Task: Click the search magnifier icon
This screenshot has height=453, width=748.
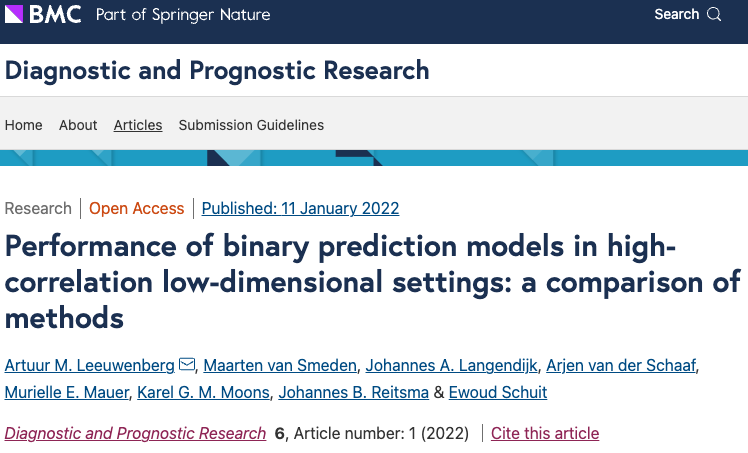Action: [714, 15]
